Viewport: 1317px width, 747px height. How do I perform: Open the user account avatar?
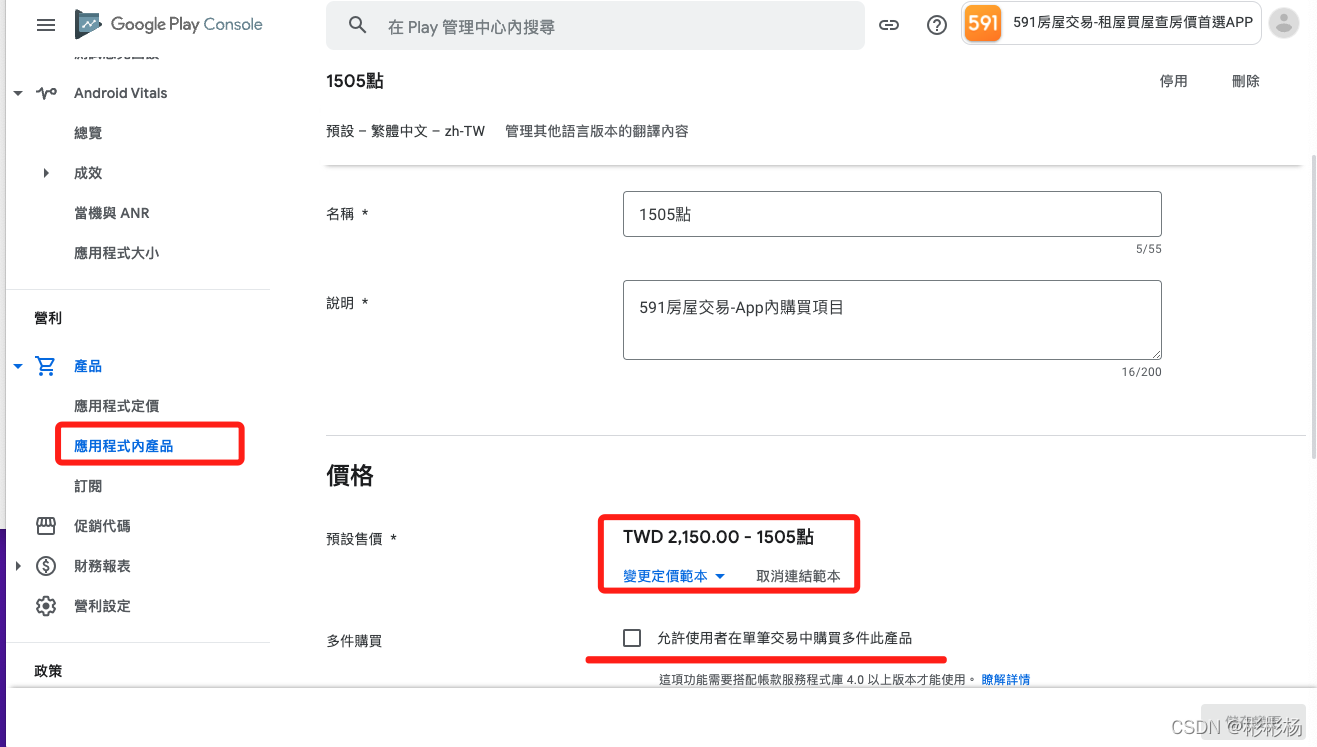pos(1284,23)
